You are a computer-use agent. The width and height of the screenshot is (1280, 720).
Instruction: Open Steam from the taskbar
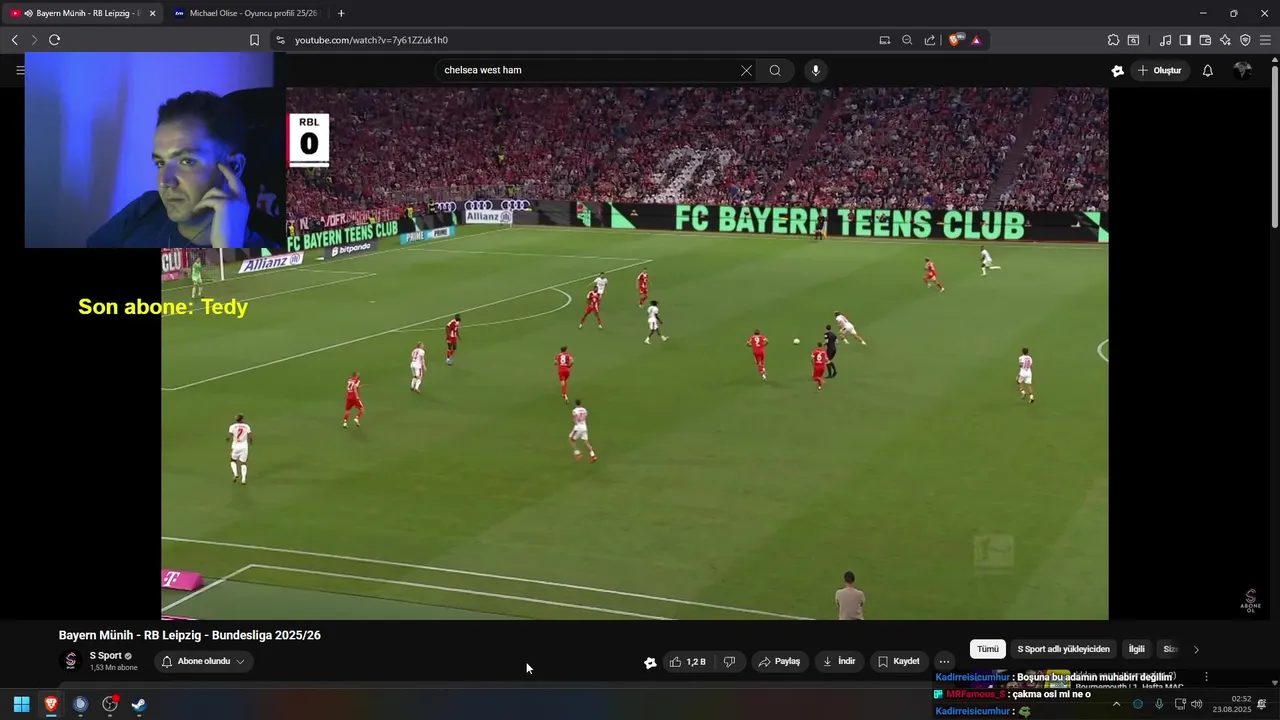coord(139,704)
